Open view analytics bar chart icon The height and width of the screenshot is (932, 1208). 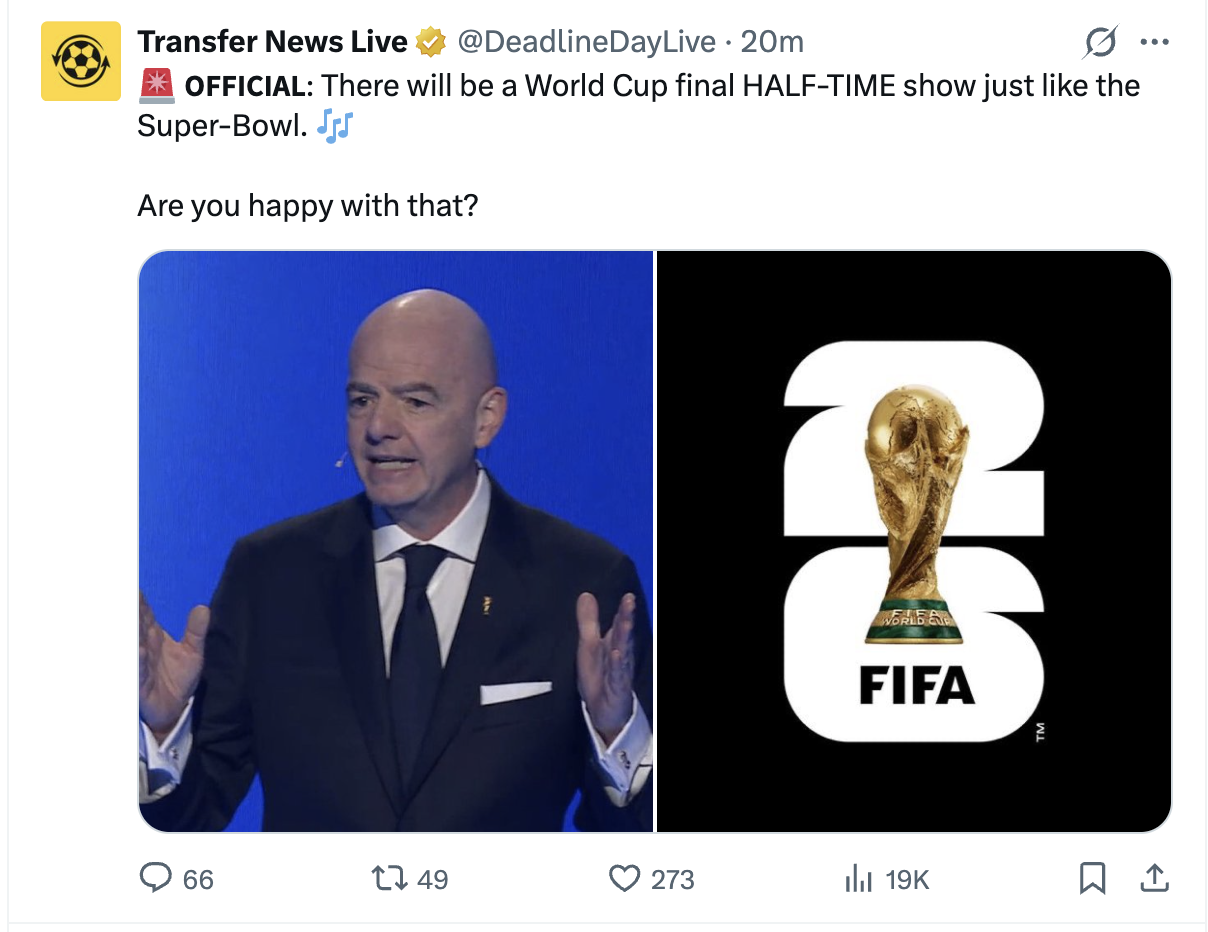[858, 879]
